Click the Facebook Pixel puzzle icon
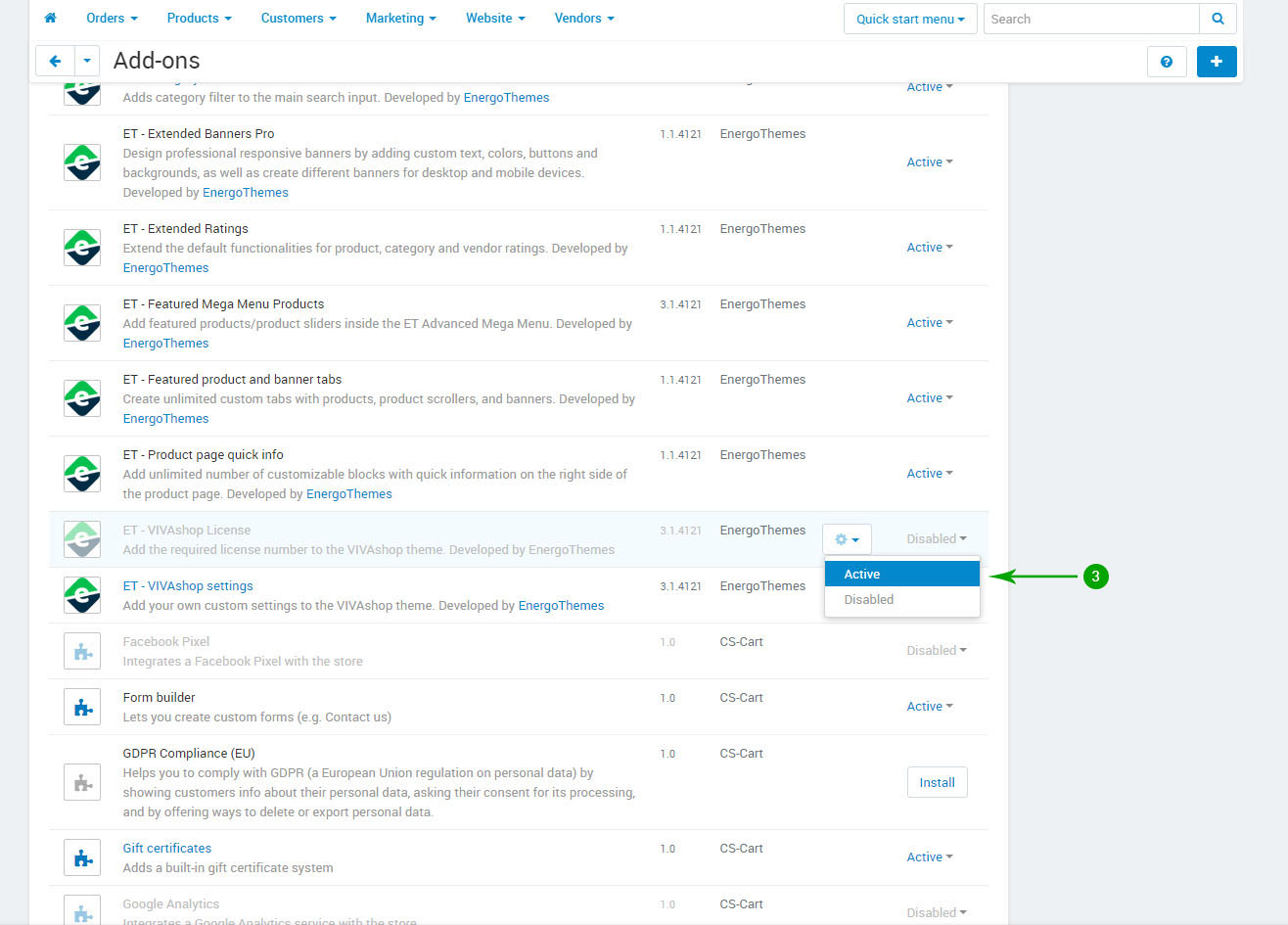 coord(82,651)
